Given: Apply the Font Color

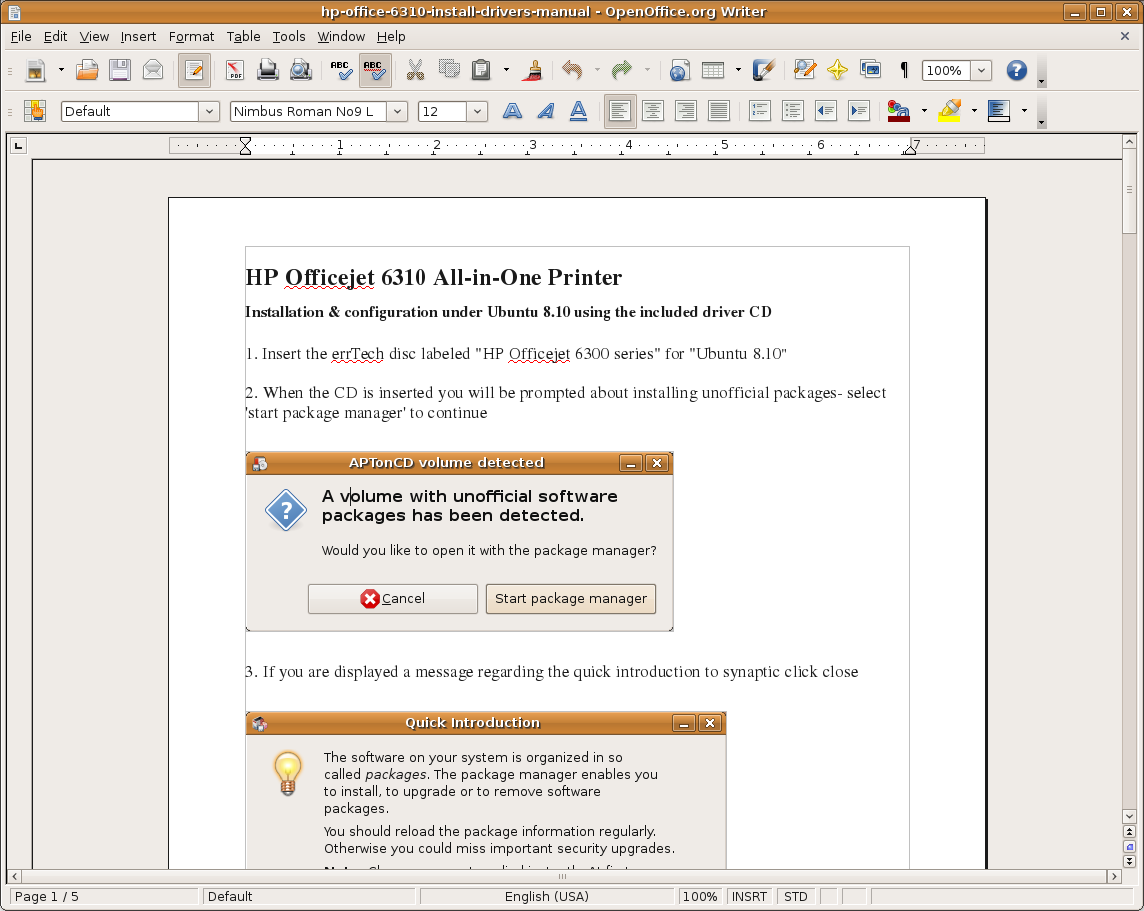Looking at the screenshot, I should click(x=899, y=111).
